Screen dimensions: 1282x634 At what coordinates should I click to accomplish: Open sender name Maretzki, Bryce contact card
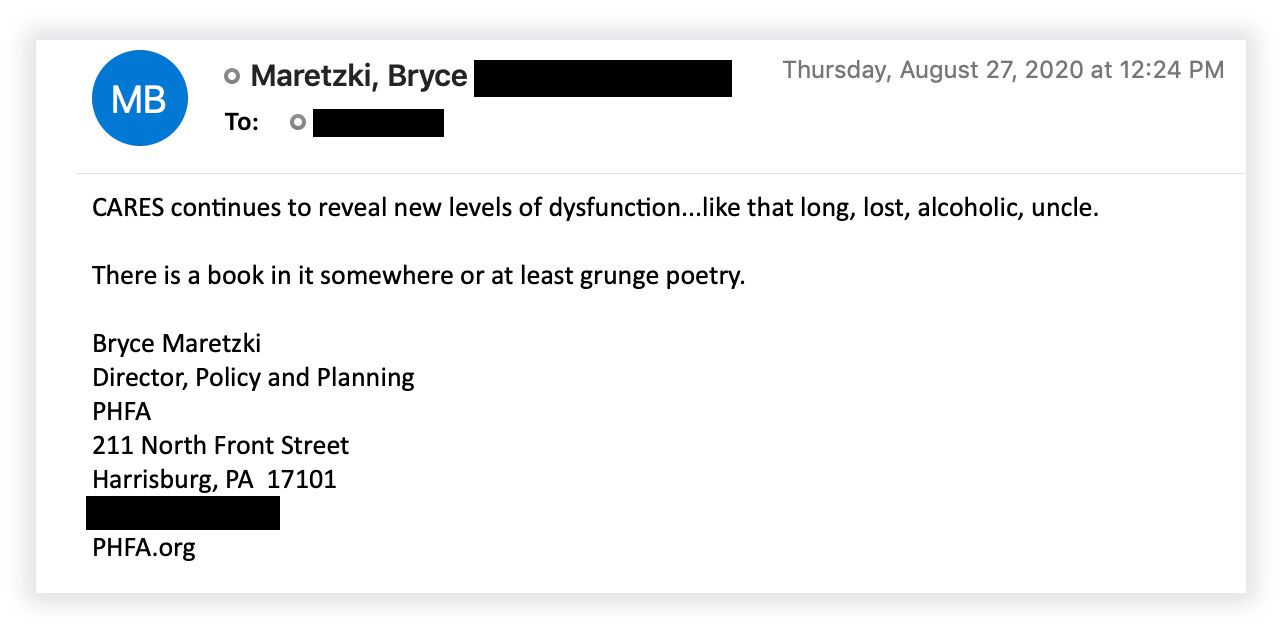[358, 76]
